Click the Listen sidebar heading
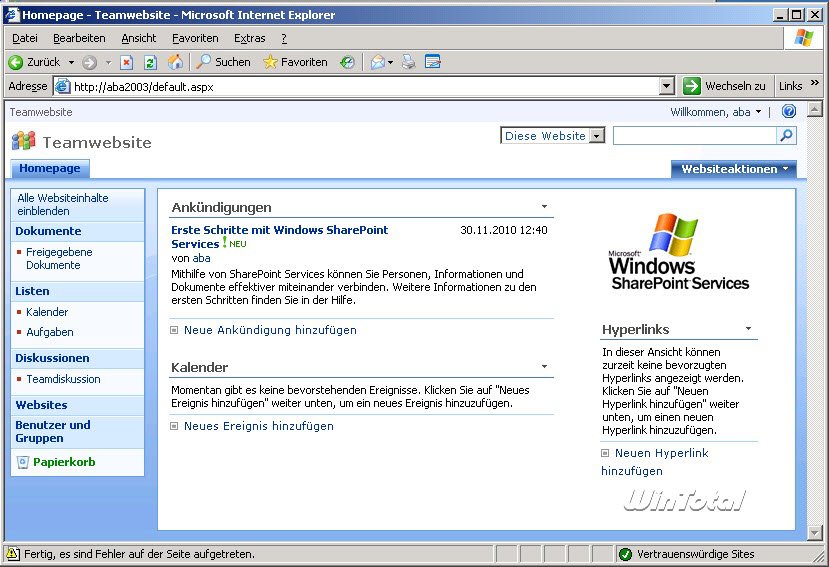Image resolution: width=829 pixels, height=567 pixels. 32,291
